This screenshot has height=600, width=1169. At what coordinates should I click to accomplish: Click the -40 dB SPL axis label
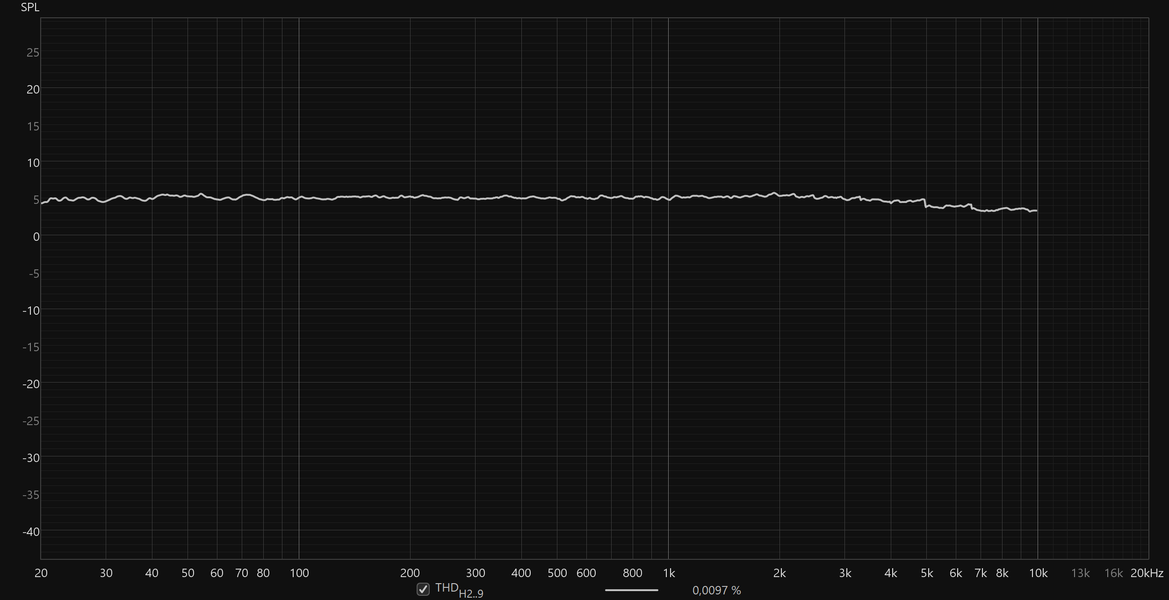[x=30, y=531]
